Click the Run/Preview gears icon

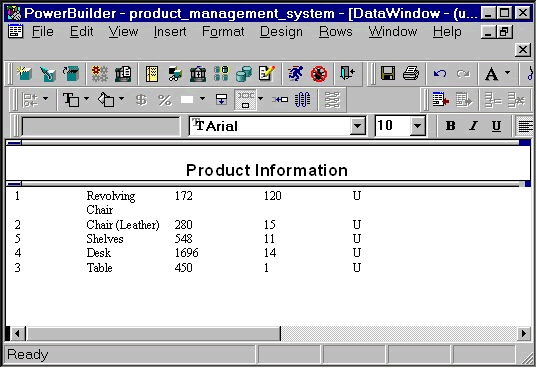click(100, 74)
